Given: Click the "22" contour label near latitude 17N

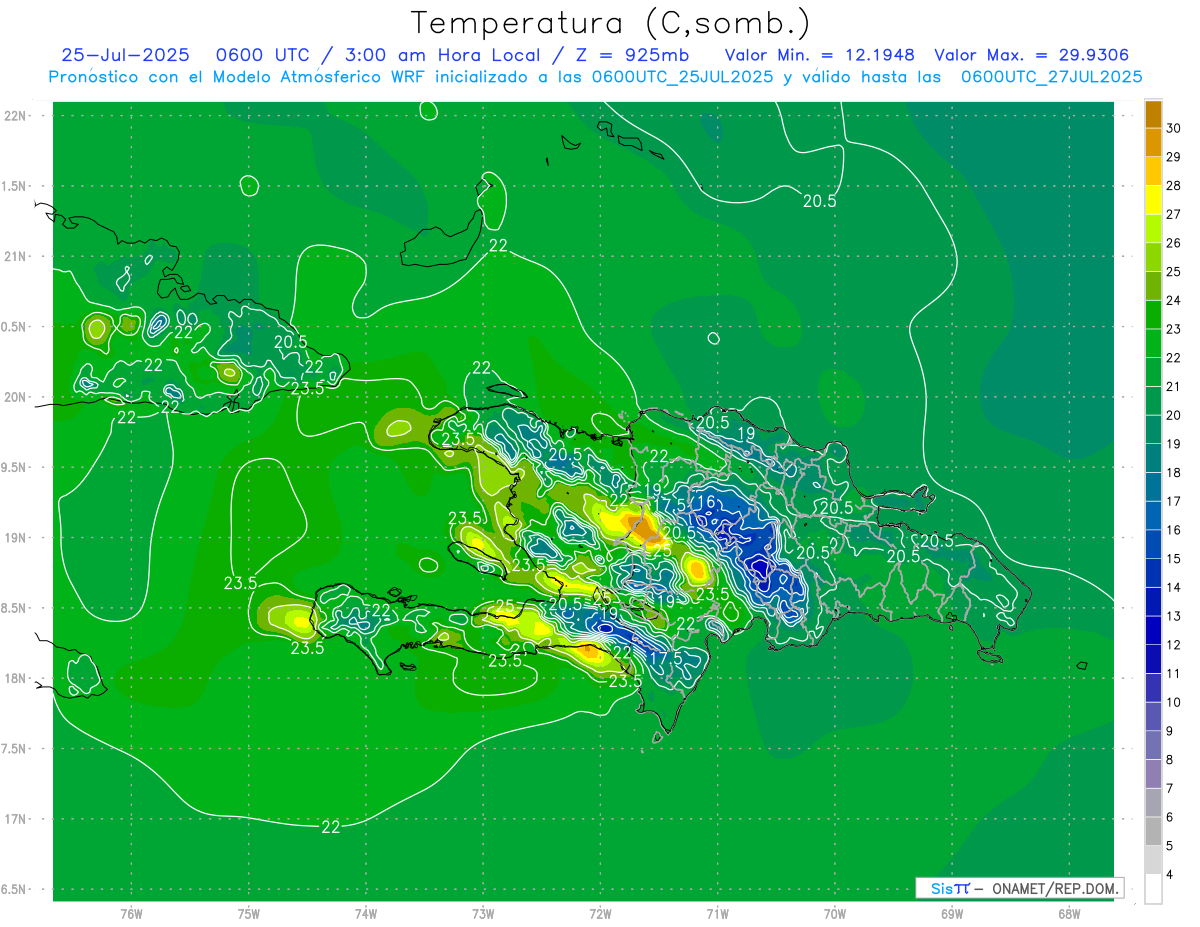Looking at the screenshot, I should click(x=331, y=826).
